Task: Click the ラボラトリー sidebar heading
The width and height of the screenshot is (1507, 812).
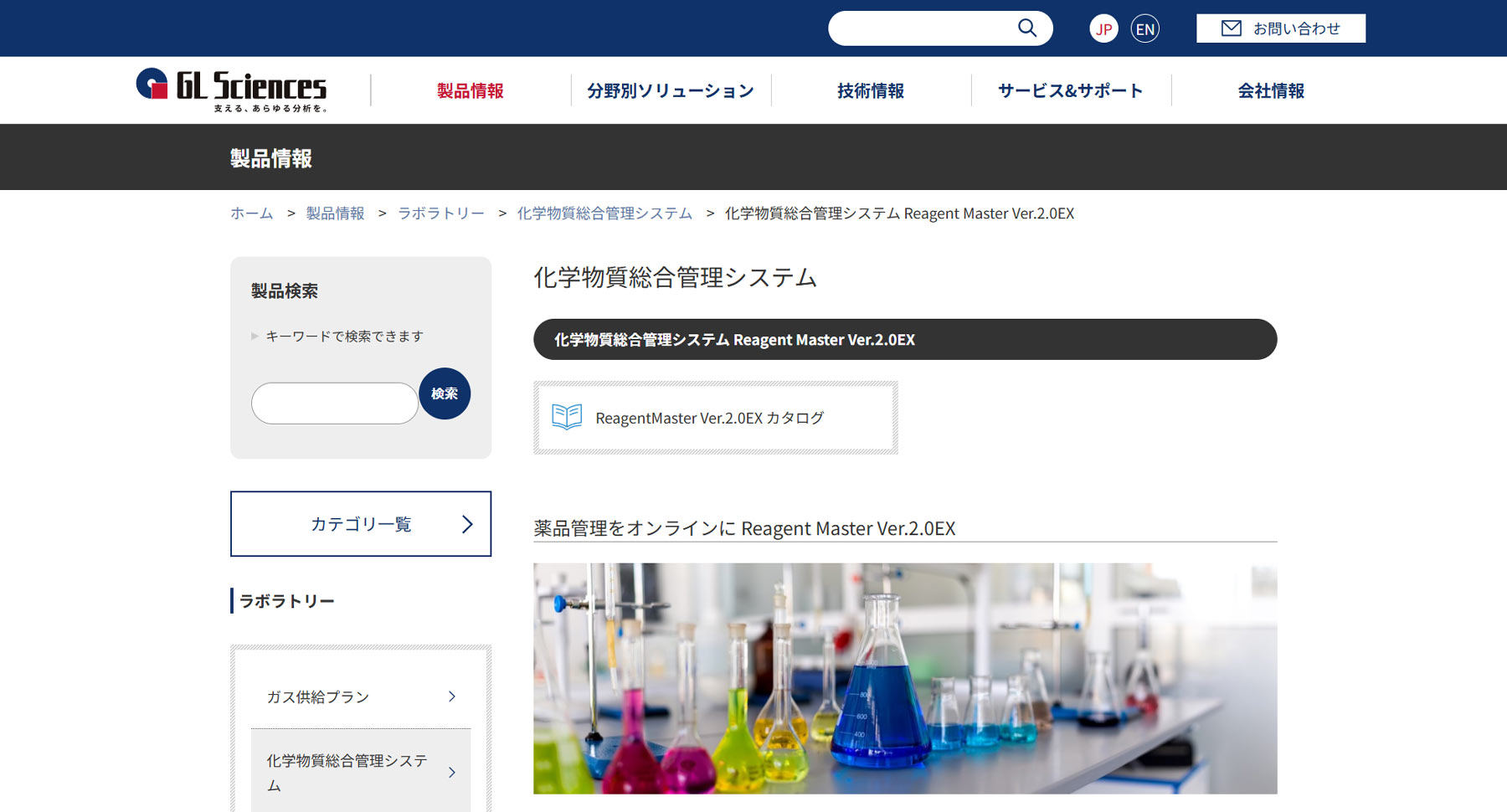Action: [x=286, y=601]
